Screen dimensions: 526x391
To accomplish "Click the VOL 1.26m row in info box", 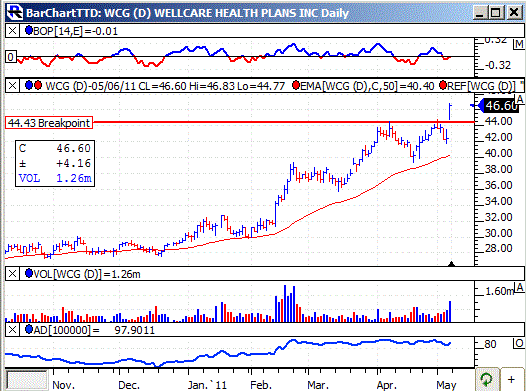I will [55, 178].
